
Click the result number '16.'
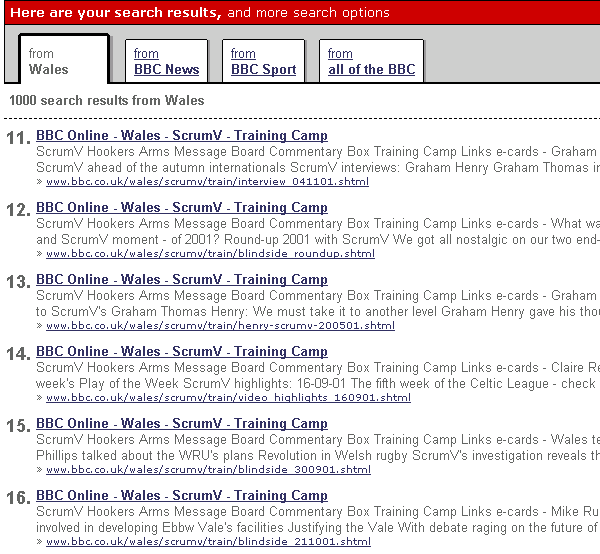tap(18, 497)
